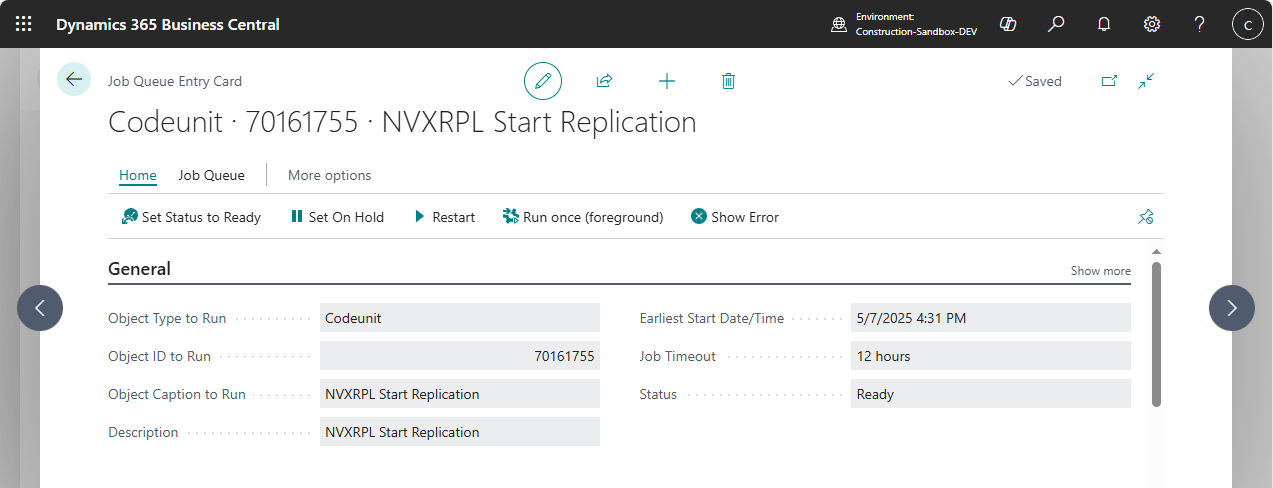Open the Settings gear

[1152, 24]
